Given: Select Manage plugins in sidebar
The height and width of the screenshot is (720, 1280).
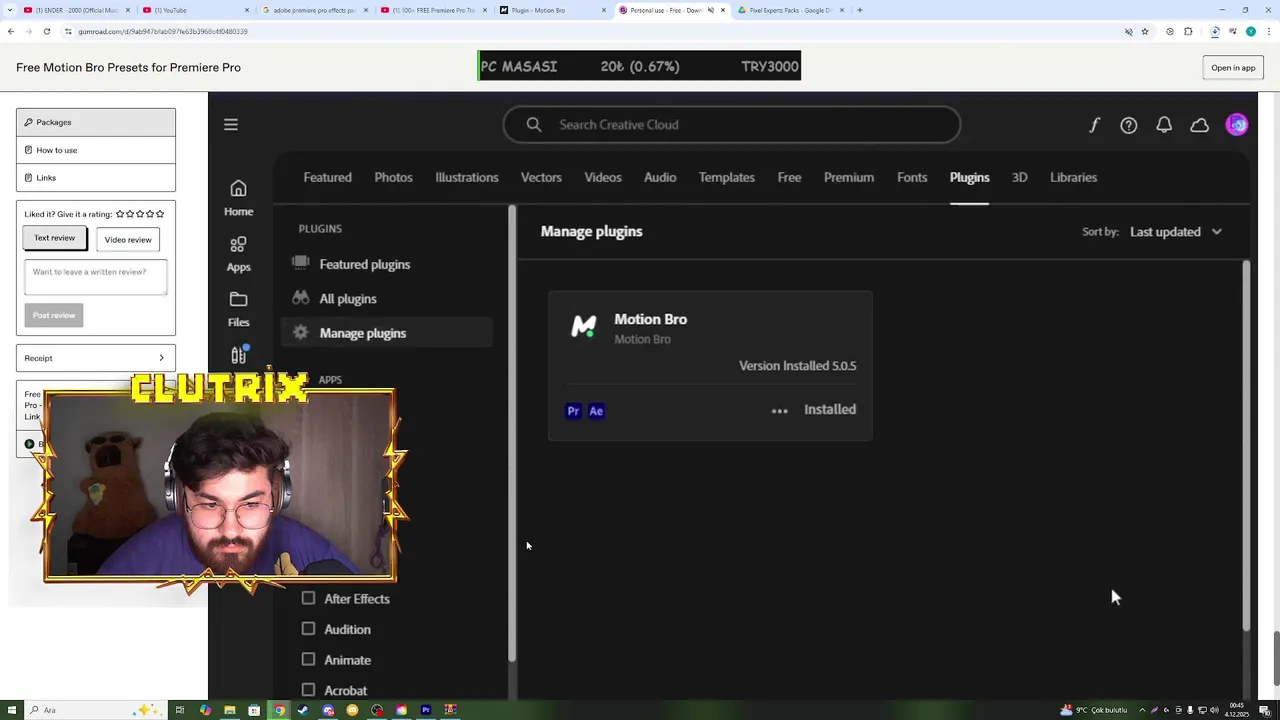Looking at the screenshot, I should pos(386,333).
